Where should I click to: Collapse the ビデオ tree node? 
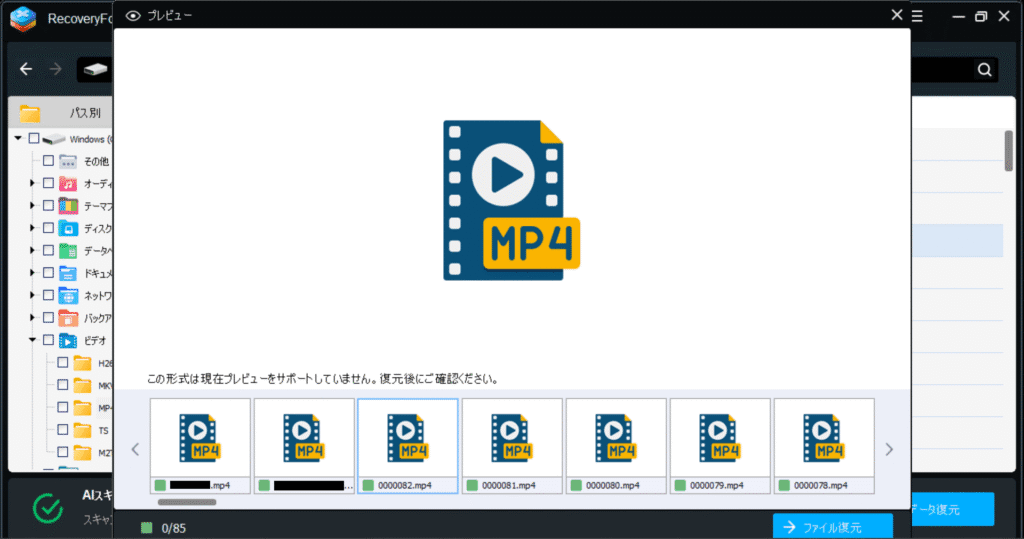pos(32,340)
